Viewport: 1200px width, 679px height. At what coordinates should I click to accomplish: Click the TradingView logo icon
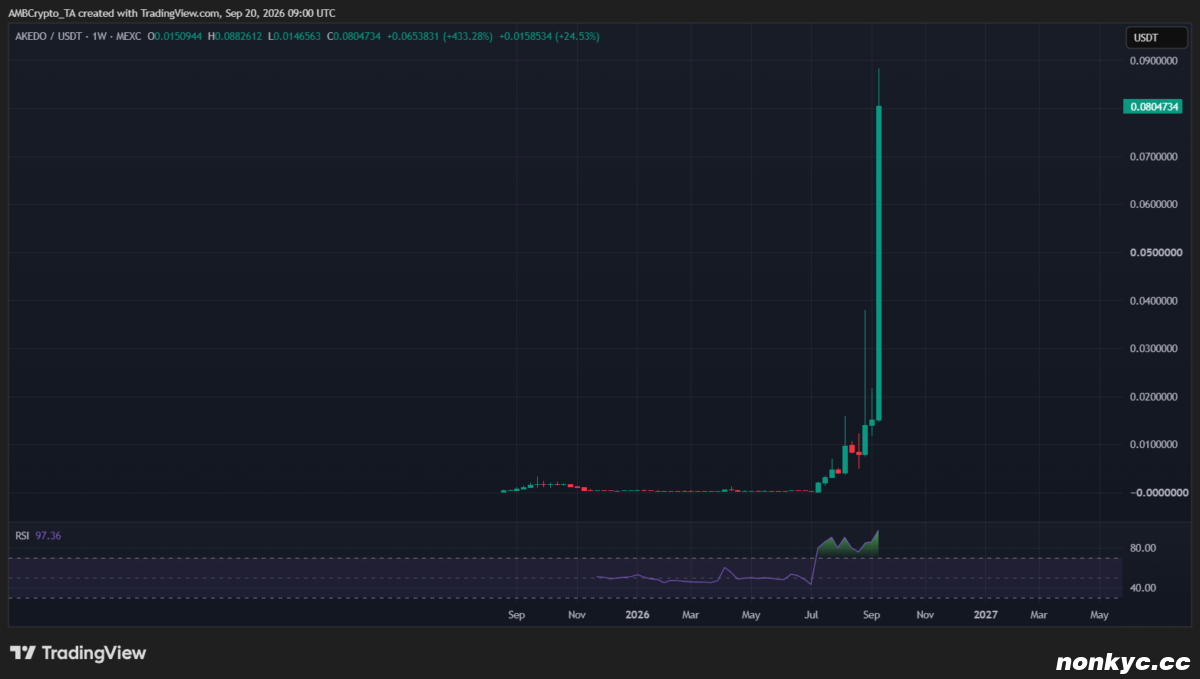point(23,653)
